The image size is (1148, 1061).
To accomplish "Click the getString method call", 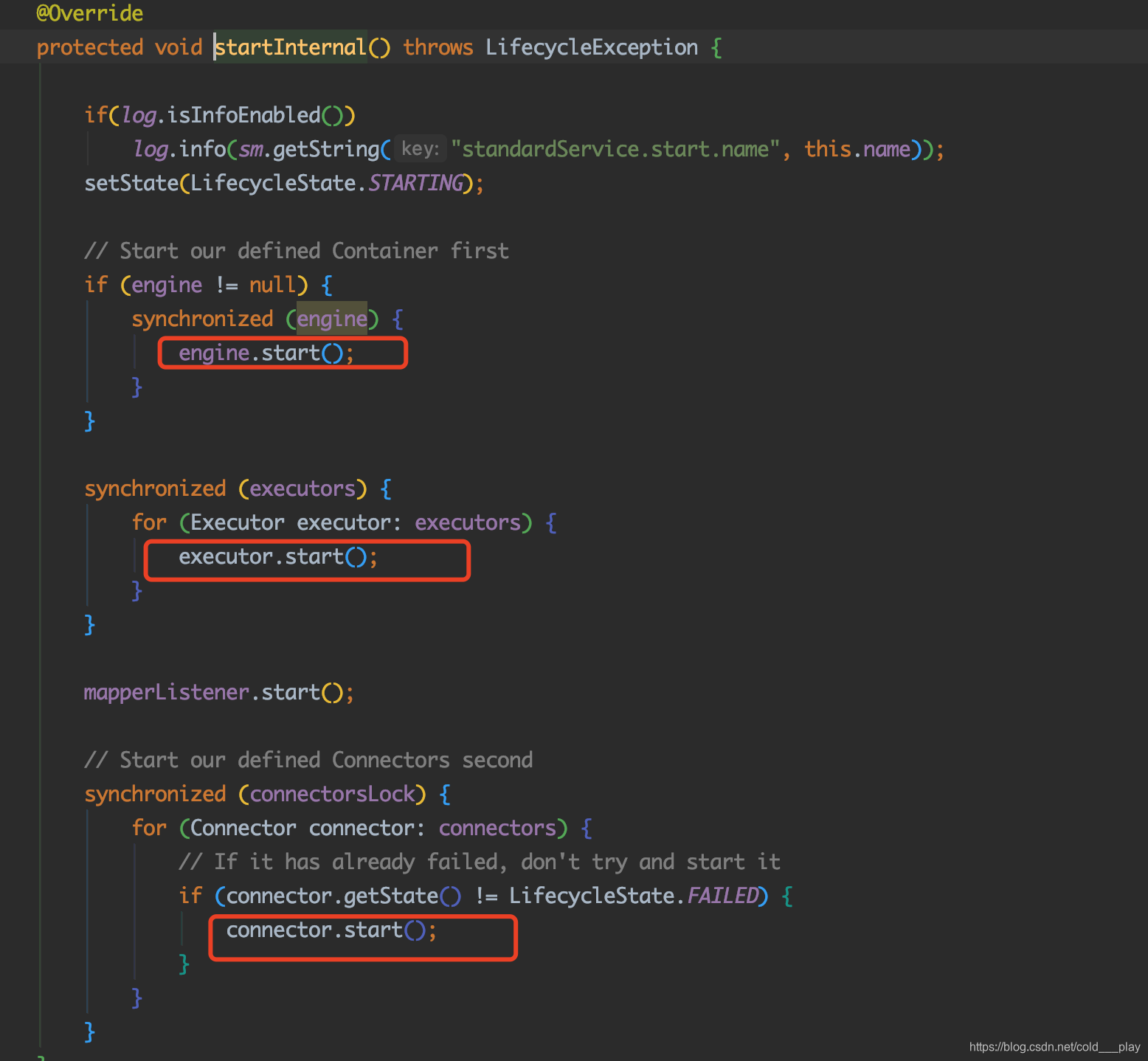I will point(325,149).
